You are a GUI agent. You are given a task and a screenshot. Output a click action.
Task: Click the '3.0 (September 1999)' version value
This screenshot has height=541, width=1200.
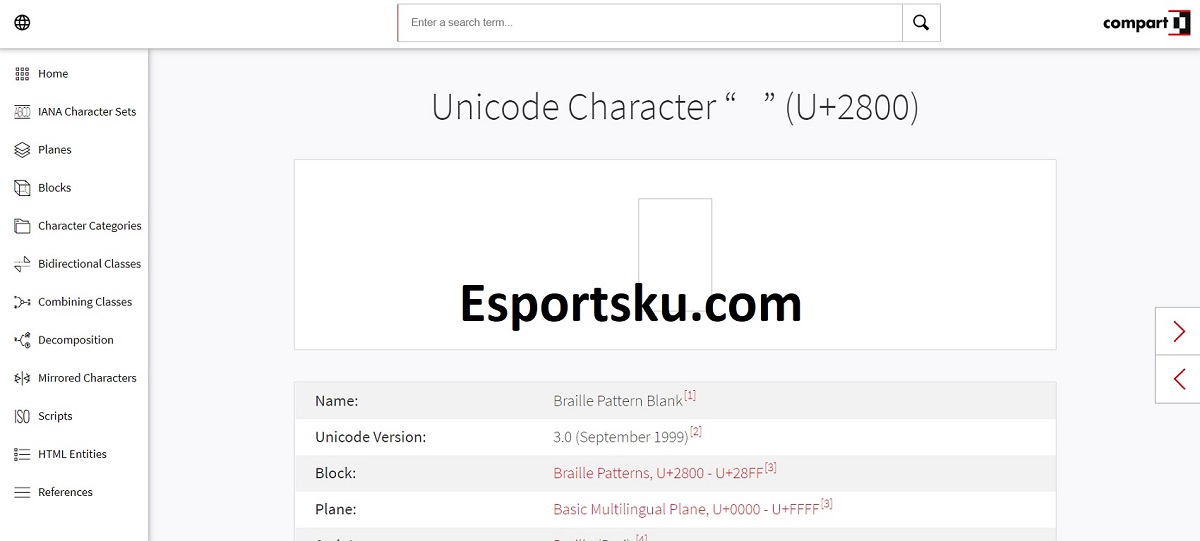pos(621,437)
